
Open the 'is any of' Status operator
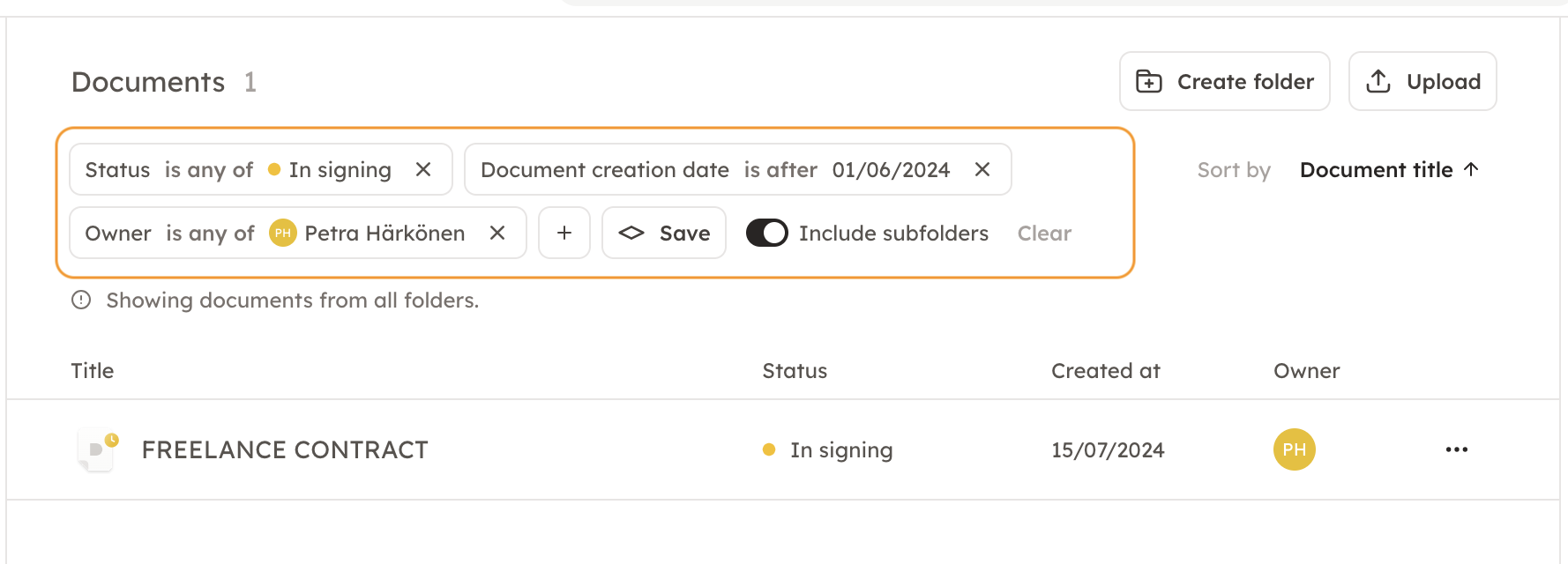[209, 170]
